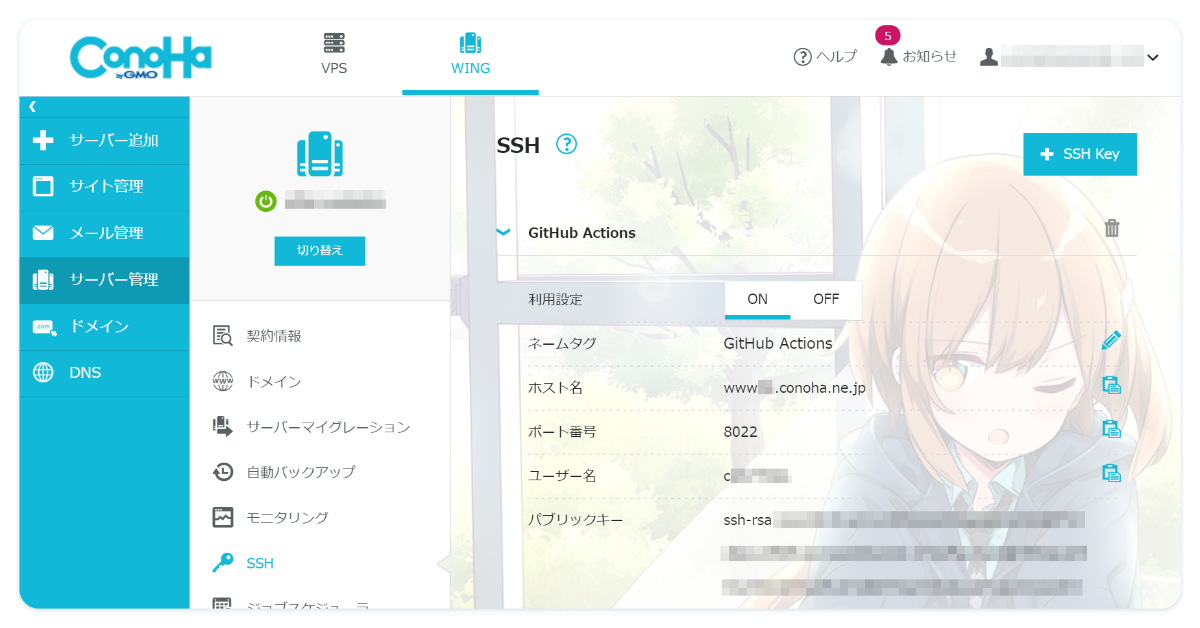The height and width of the screenshot is (628, 1200).
Task: Select サーバー追加 in sidebar
Action: pos(104,140)
